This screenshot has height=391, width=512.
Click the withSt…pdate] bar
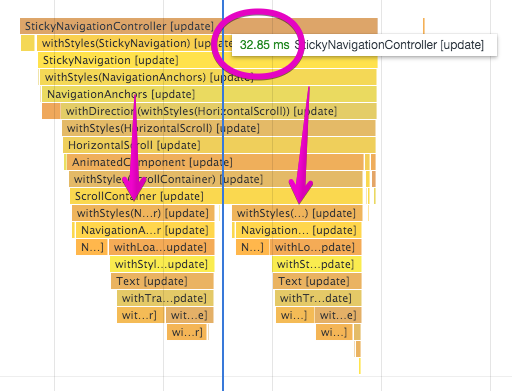click(317, 264)
